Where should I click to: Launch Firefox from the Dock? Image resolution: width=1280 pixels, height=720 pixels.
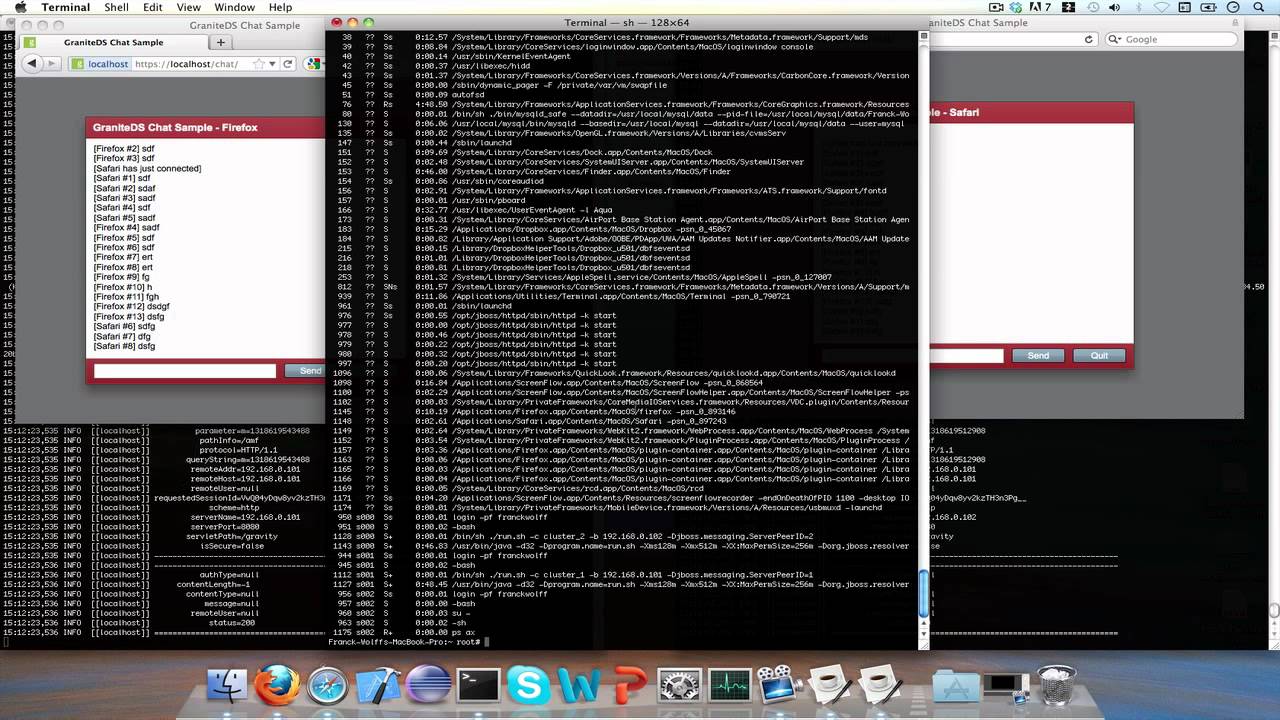277,686
